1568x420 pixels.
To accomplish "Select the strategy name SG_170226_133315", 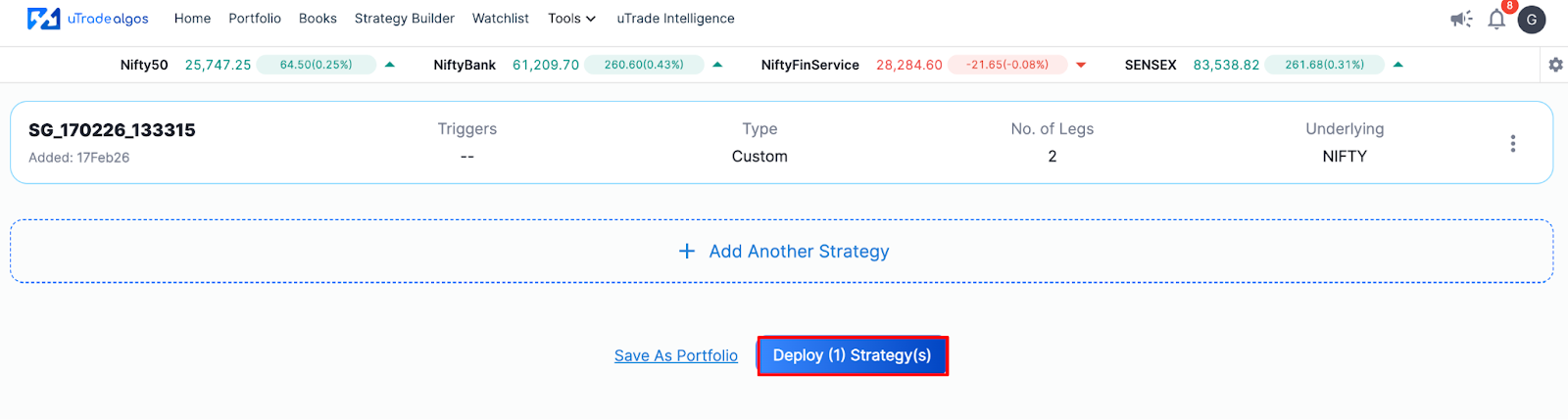I will 112,130.
